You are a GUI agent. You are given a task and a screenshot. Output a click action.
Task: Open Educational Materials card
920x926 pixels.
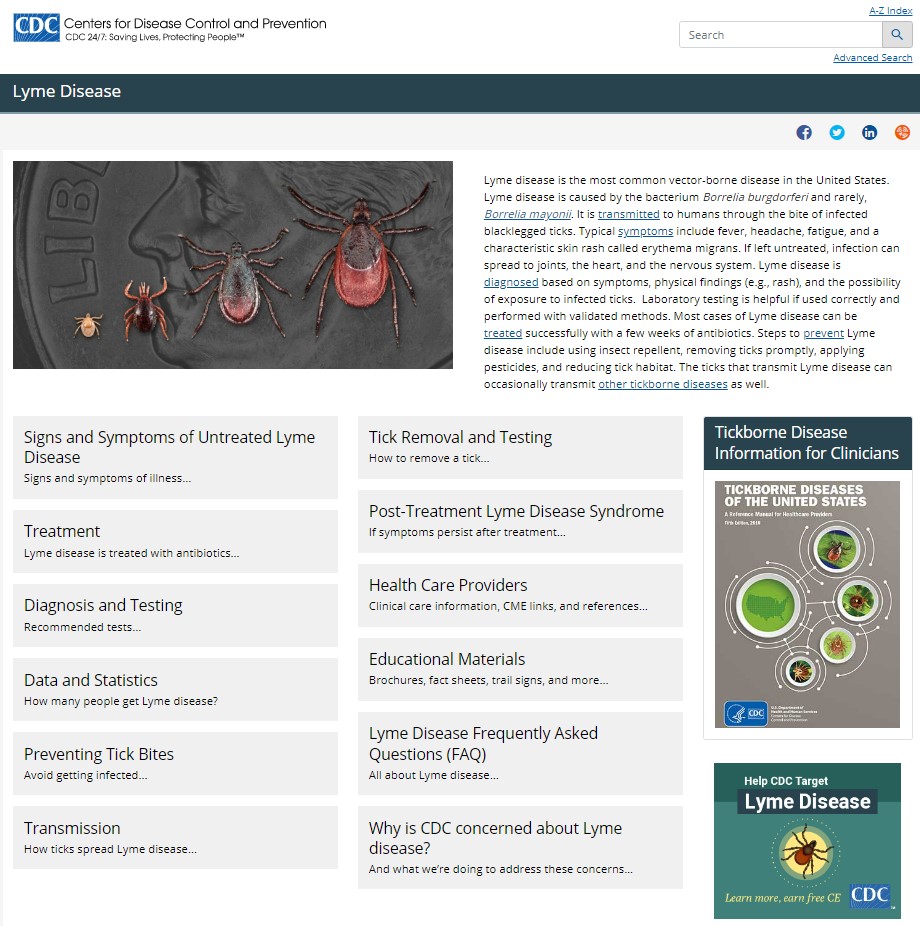tap(520, 669)
